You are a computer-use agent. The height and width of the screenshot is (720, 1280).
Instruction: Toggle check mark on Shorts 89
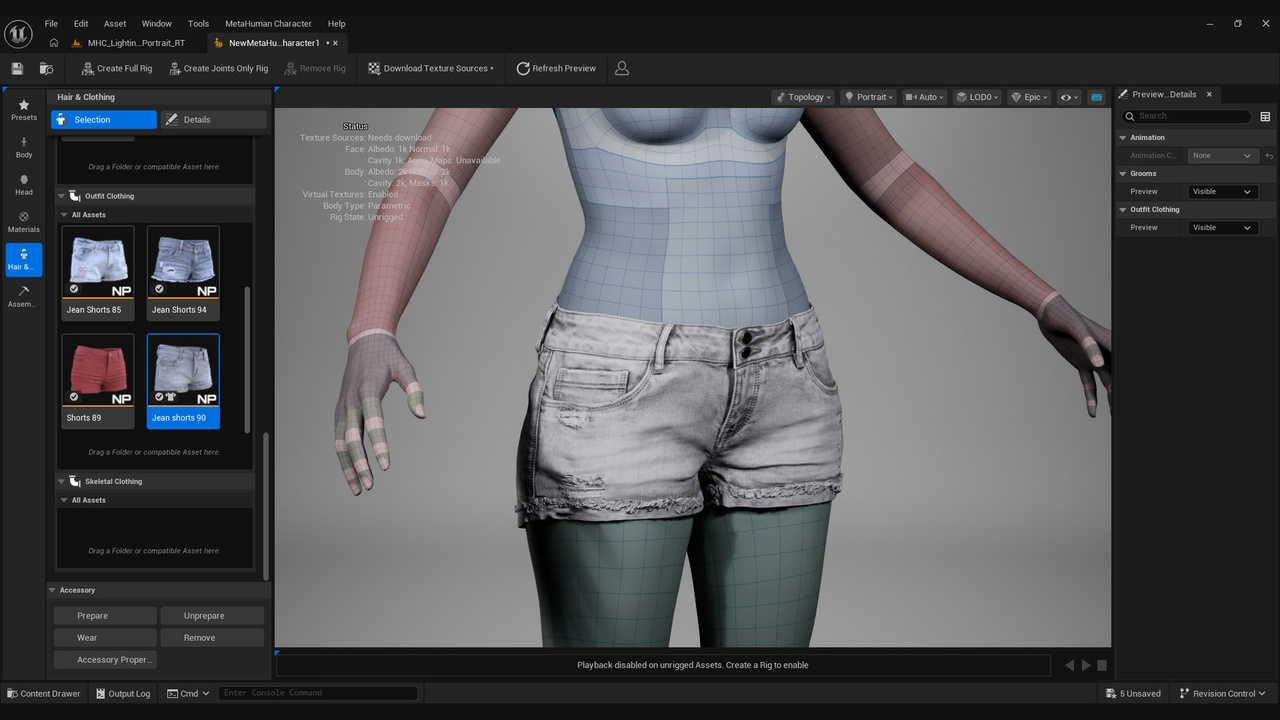point(74,397)
